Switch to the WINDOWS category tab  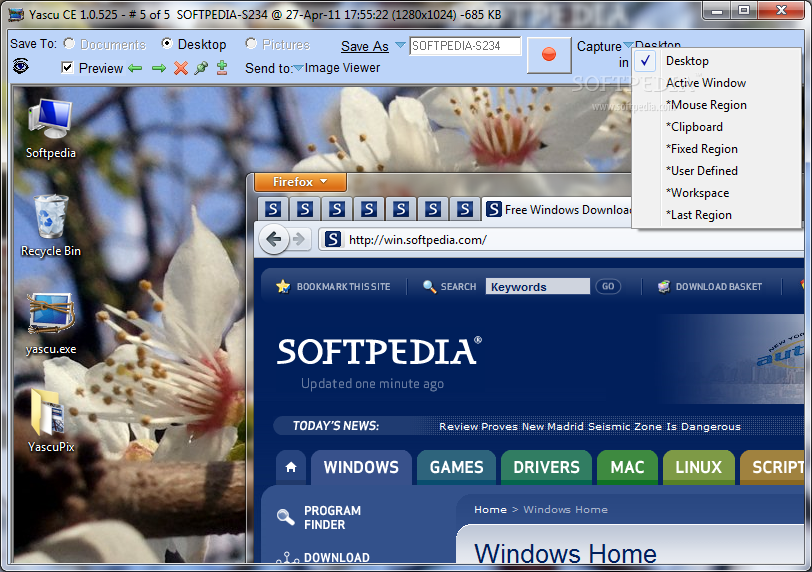click(x=361, y=467)
